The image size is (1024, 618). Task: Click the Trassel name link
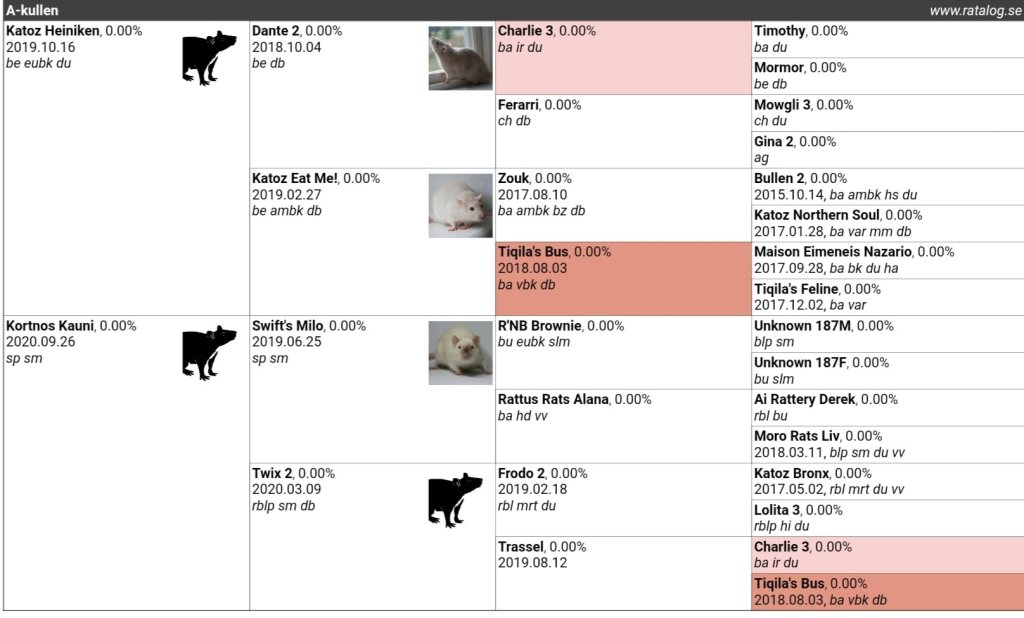click(x=520, y=547)
